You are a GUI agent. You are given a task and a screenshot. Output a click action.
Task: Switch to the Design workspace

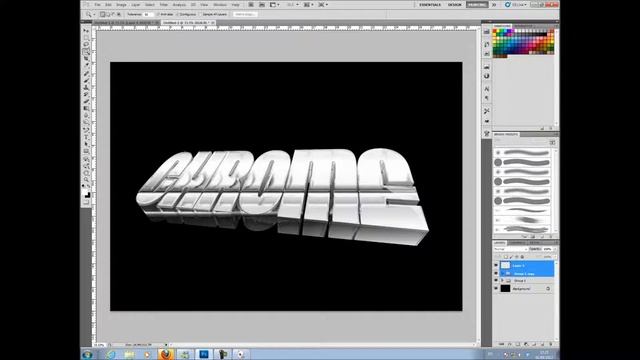point(454,4)
